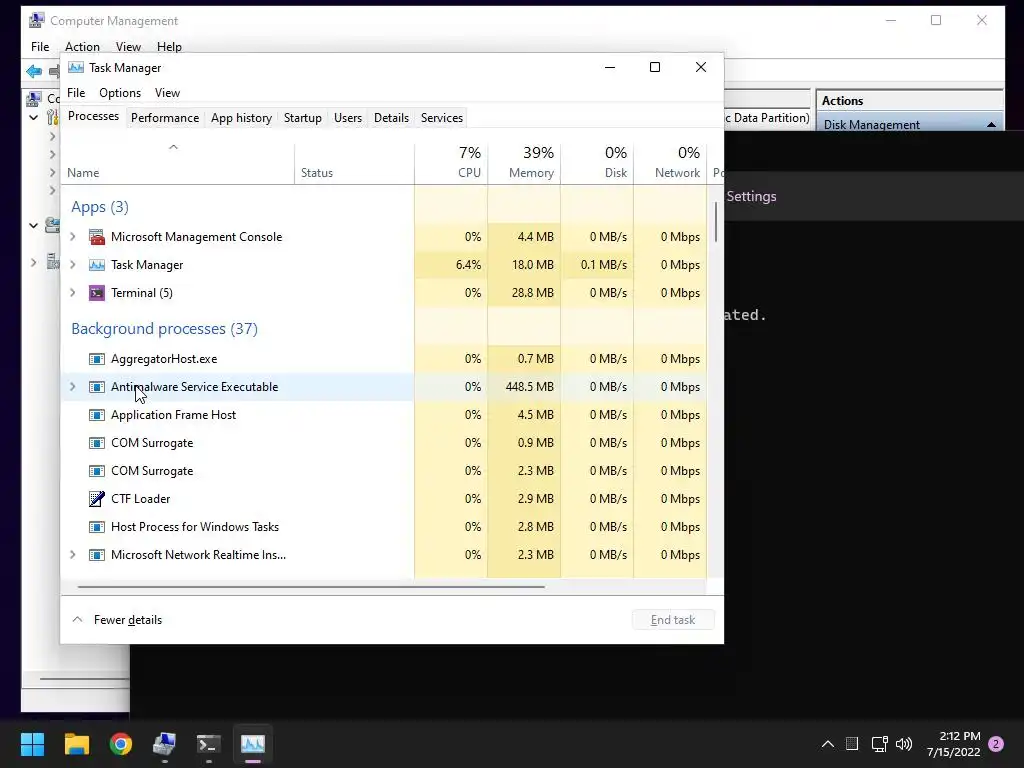Image resolution: width=1024 pixels, height=768 pixels.
Task: Click the Fewer details link
Action: coord(127,620)
